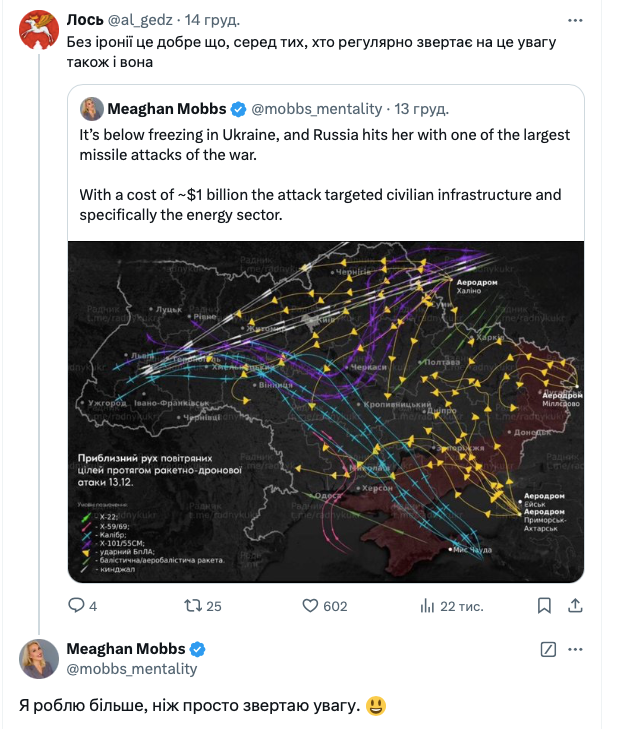The image size is (618, 729).
Task: Open view analytics showing 22 тис.
Action: point(428,605)
